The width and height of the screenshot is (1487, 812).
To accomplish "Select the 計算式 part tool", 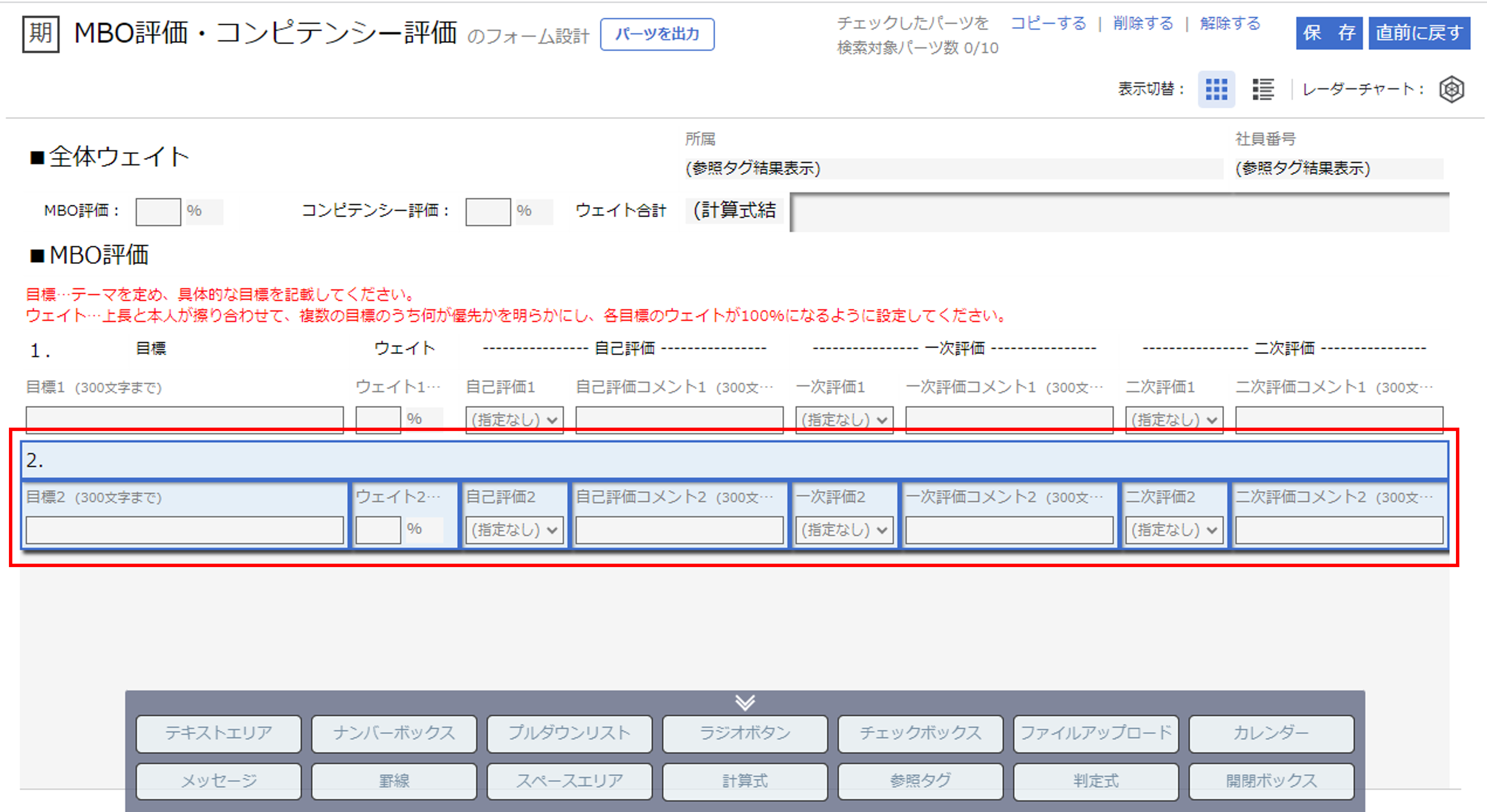I will pyautogui.click(x=745, y=781).
